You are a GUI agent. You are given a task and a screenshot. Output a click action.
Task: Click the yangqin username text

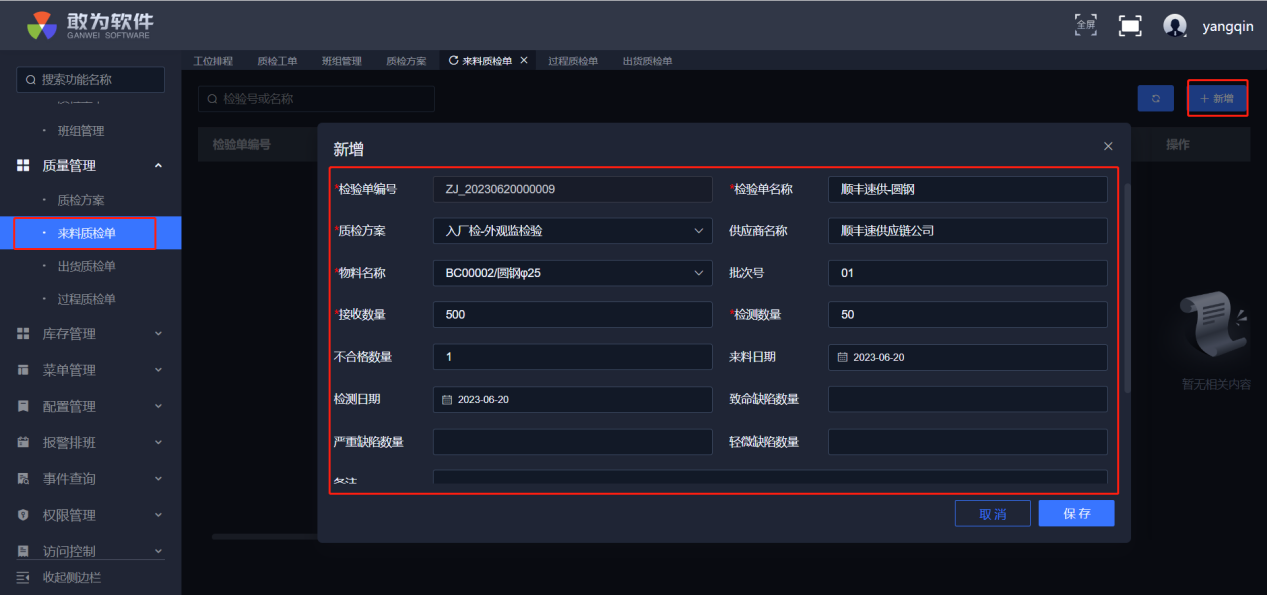(1228, 27)
